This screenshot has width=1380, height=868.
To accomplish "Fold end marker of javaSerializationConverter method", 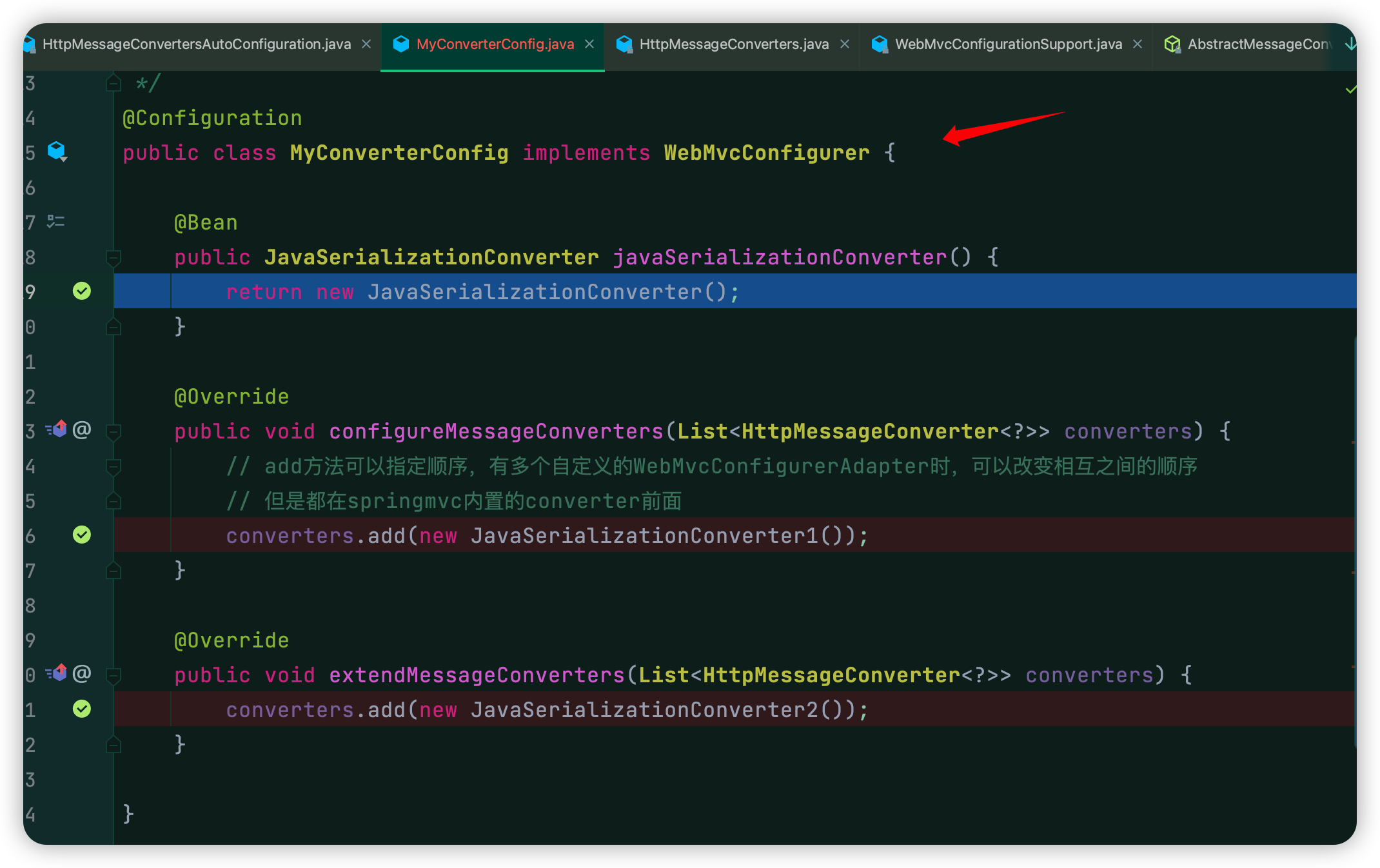I will [113, 327].
